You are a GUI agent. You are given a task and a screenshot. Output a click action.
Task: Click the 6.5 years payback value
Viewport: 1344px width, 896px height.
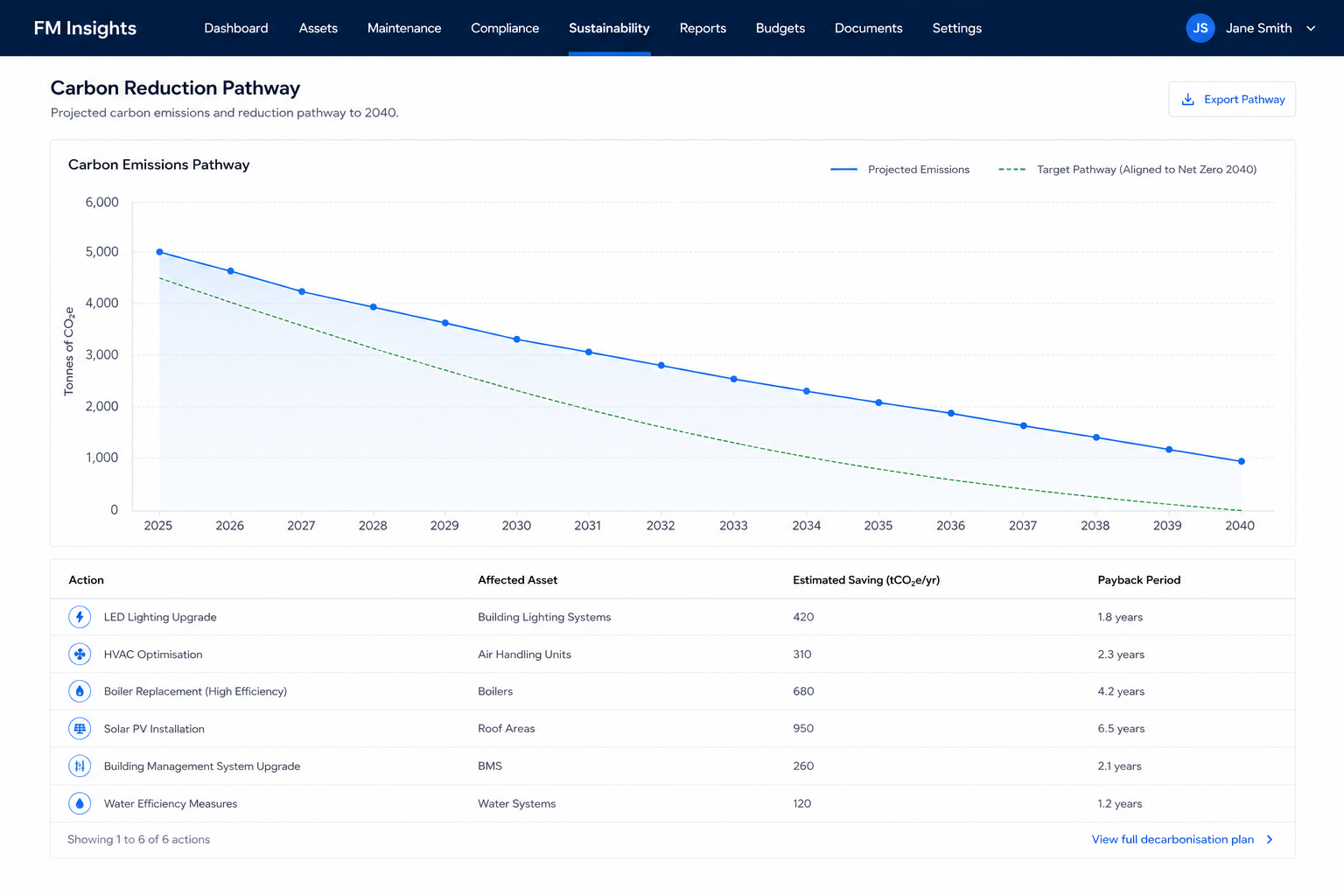coord(1121,729)
